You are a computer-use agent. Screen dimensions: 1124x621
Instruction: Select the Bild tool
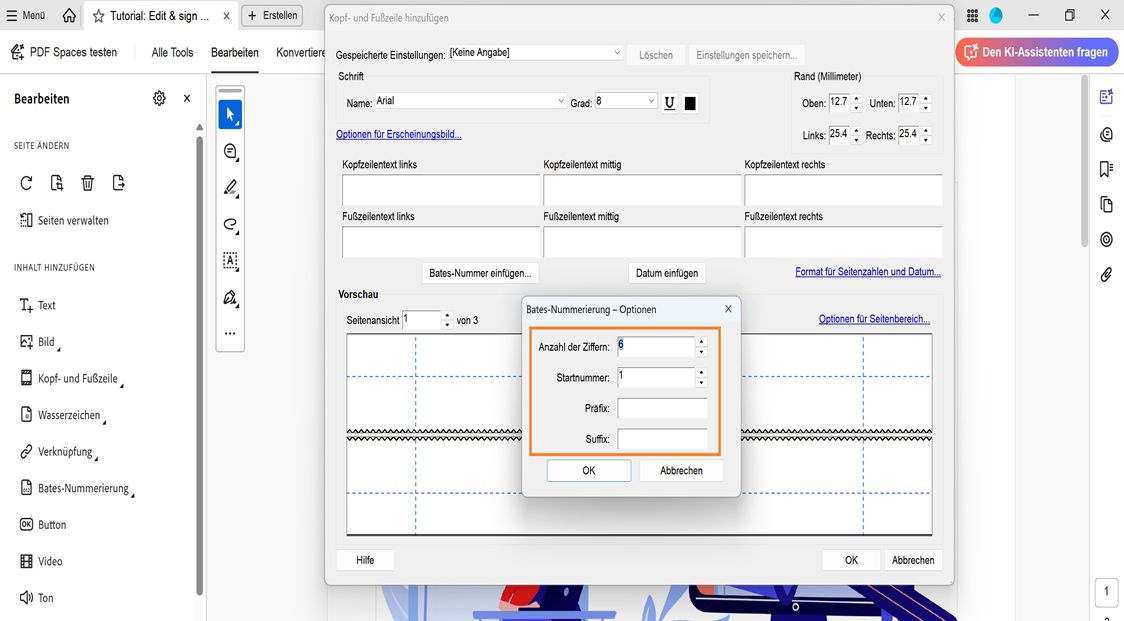(39, 342)
